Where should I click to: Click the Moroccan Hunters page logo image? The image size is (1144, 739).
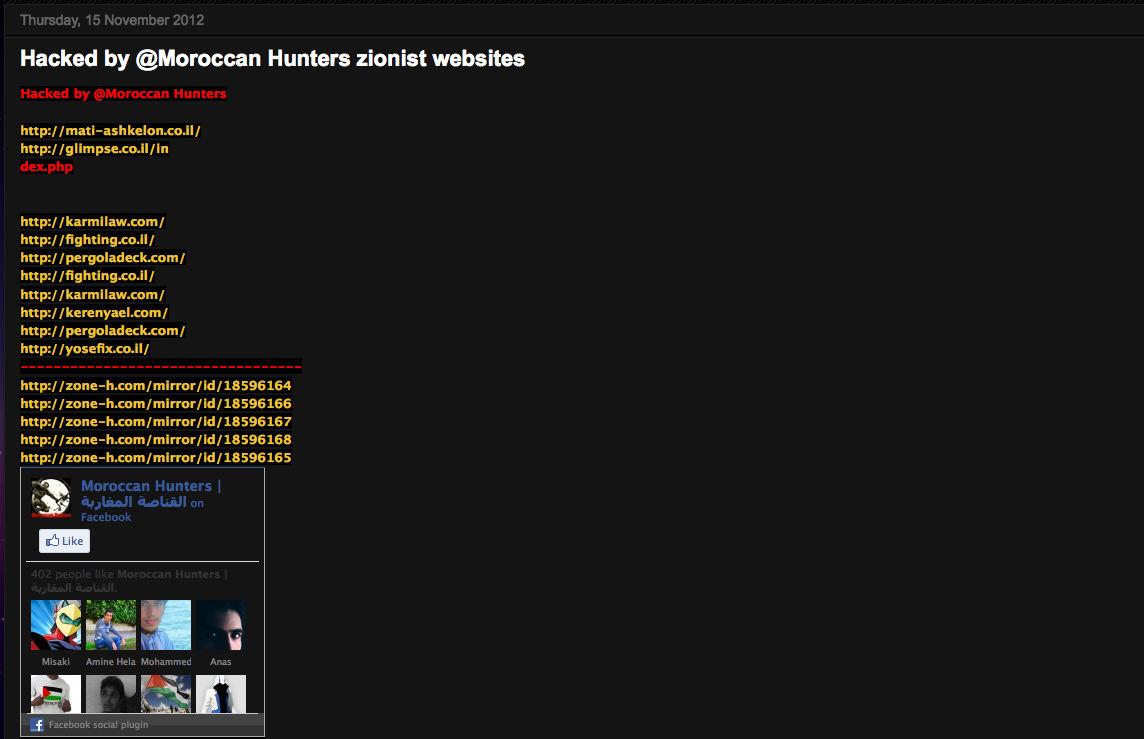pyautogui.click(x=51, y=498)
